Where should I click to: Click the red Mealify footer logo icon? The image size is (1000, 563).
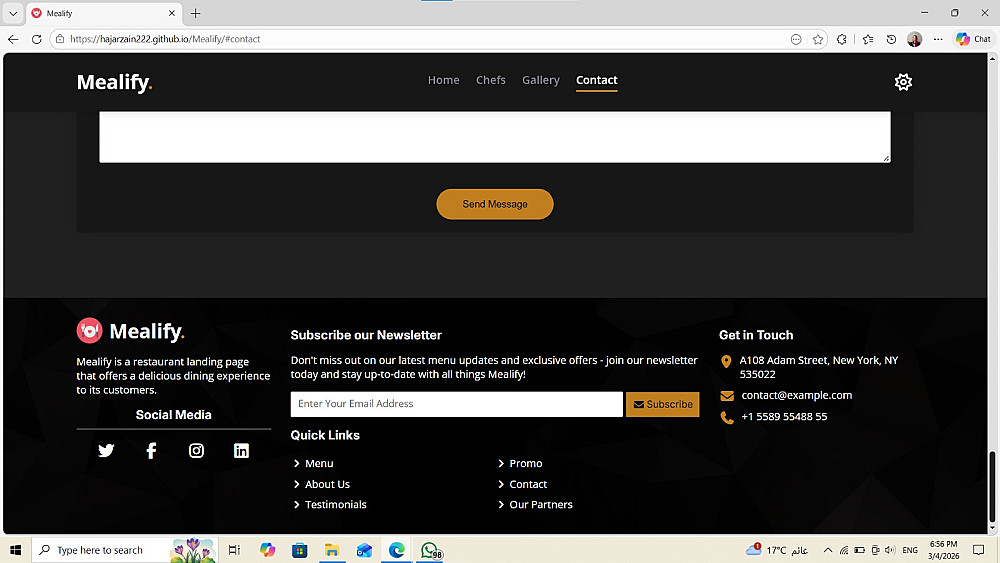(x=89, y=330)
